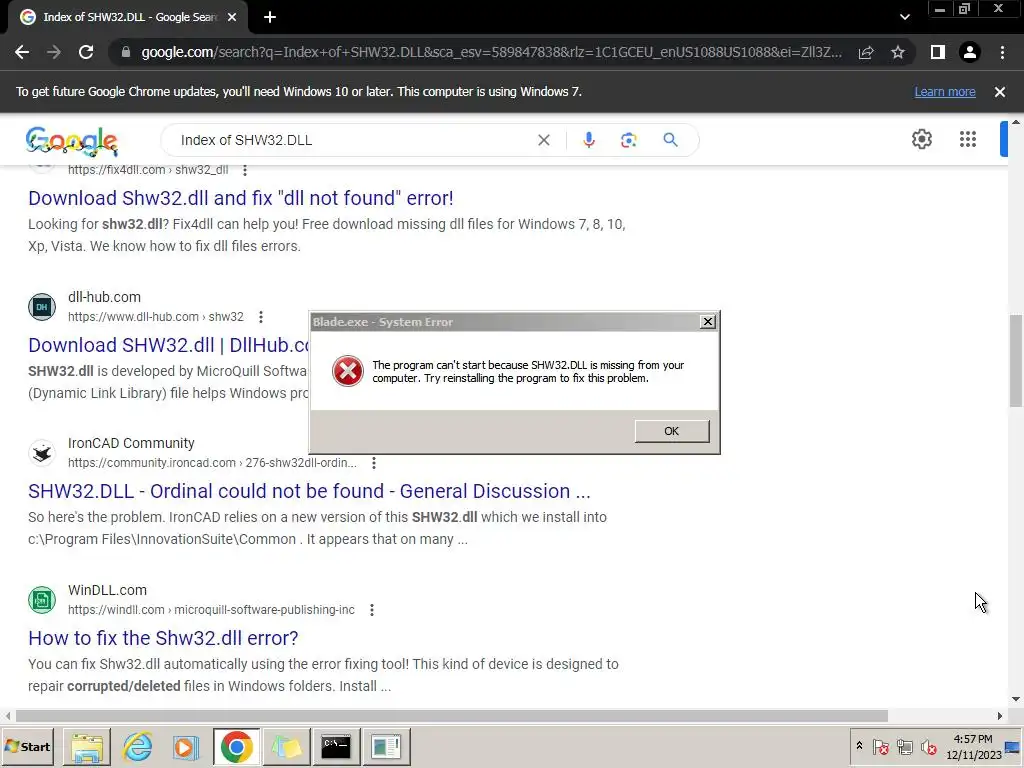Screen dimensions: 1024x768
Task: Show hidden system tray icons
Action: [x=859, y=746]
